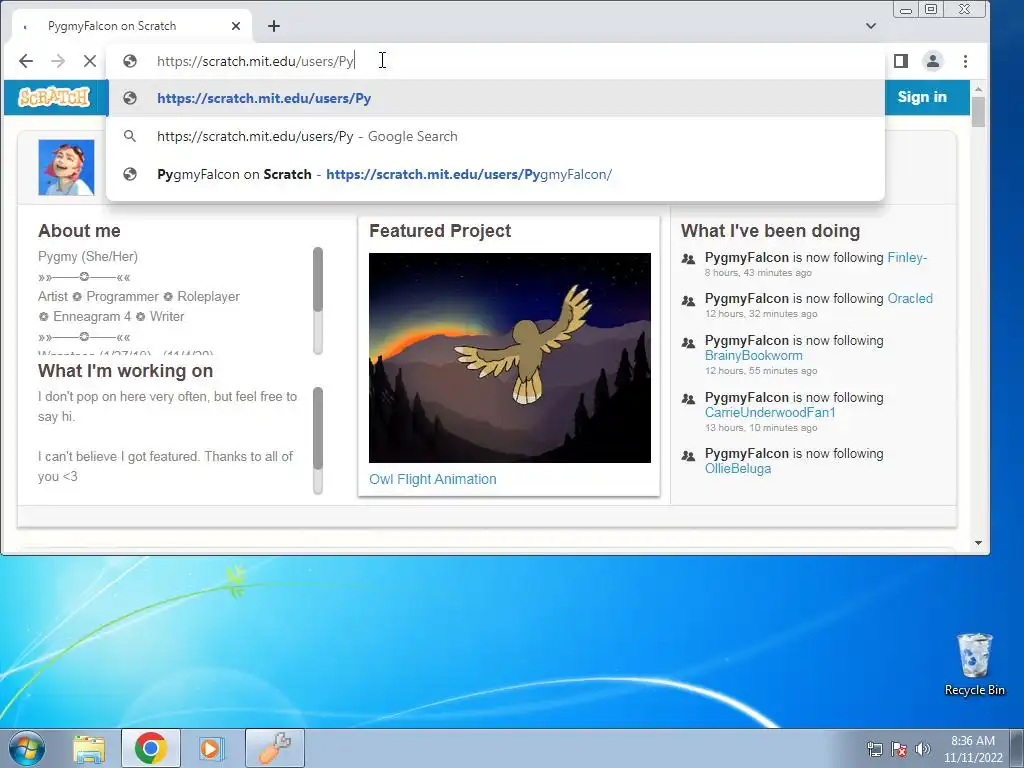
Task: Open the Chrome three-dot menu
Action: (x=965, y=61)
